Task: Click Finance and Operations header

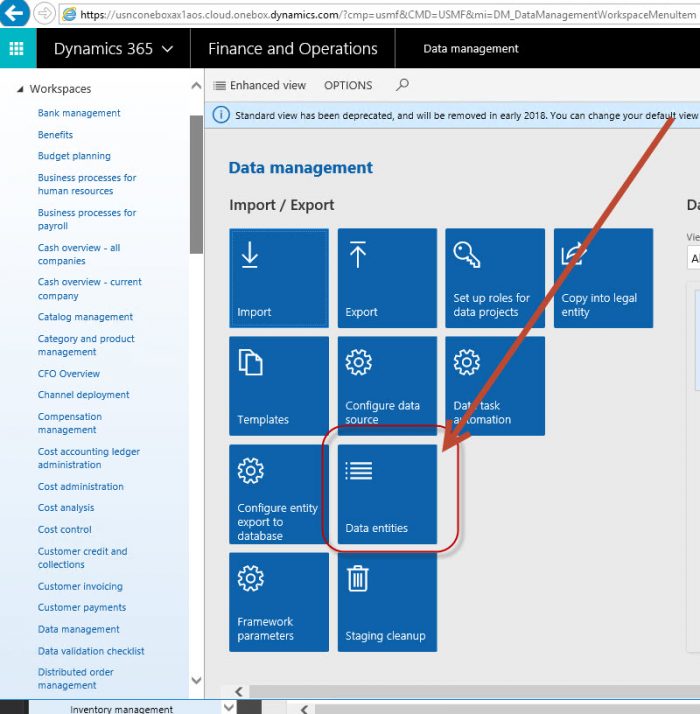Action: coord(293,49)
